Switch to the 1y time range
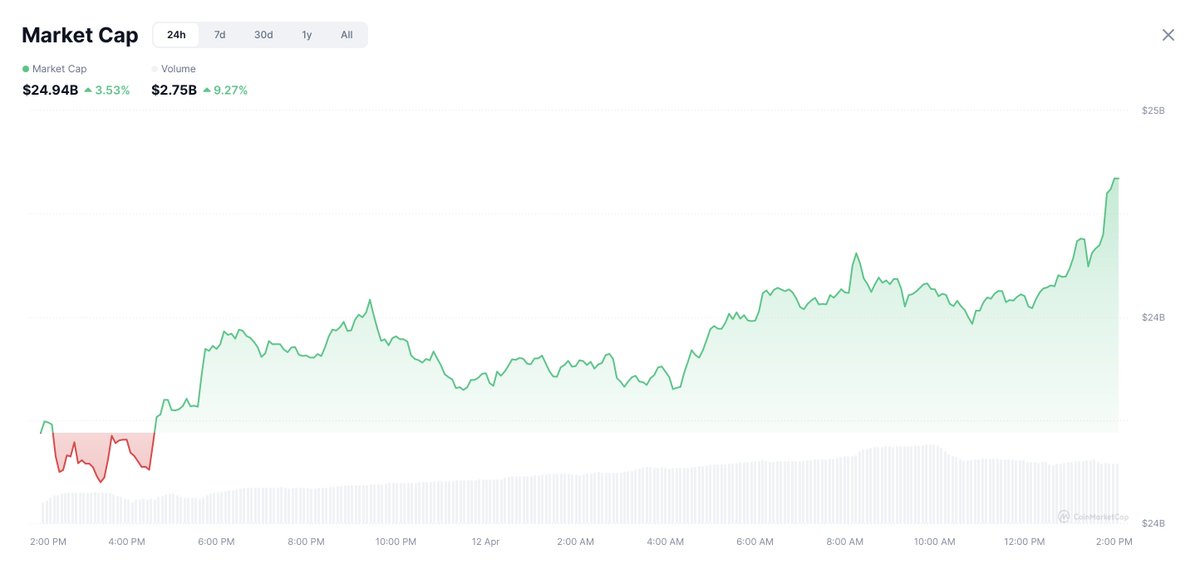Image resolution: width=1200 pixels, height=569 pixels. point(307,35)
